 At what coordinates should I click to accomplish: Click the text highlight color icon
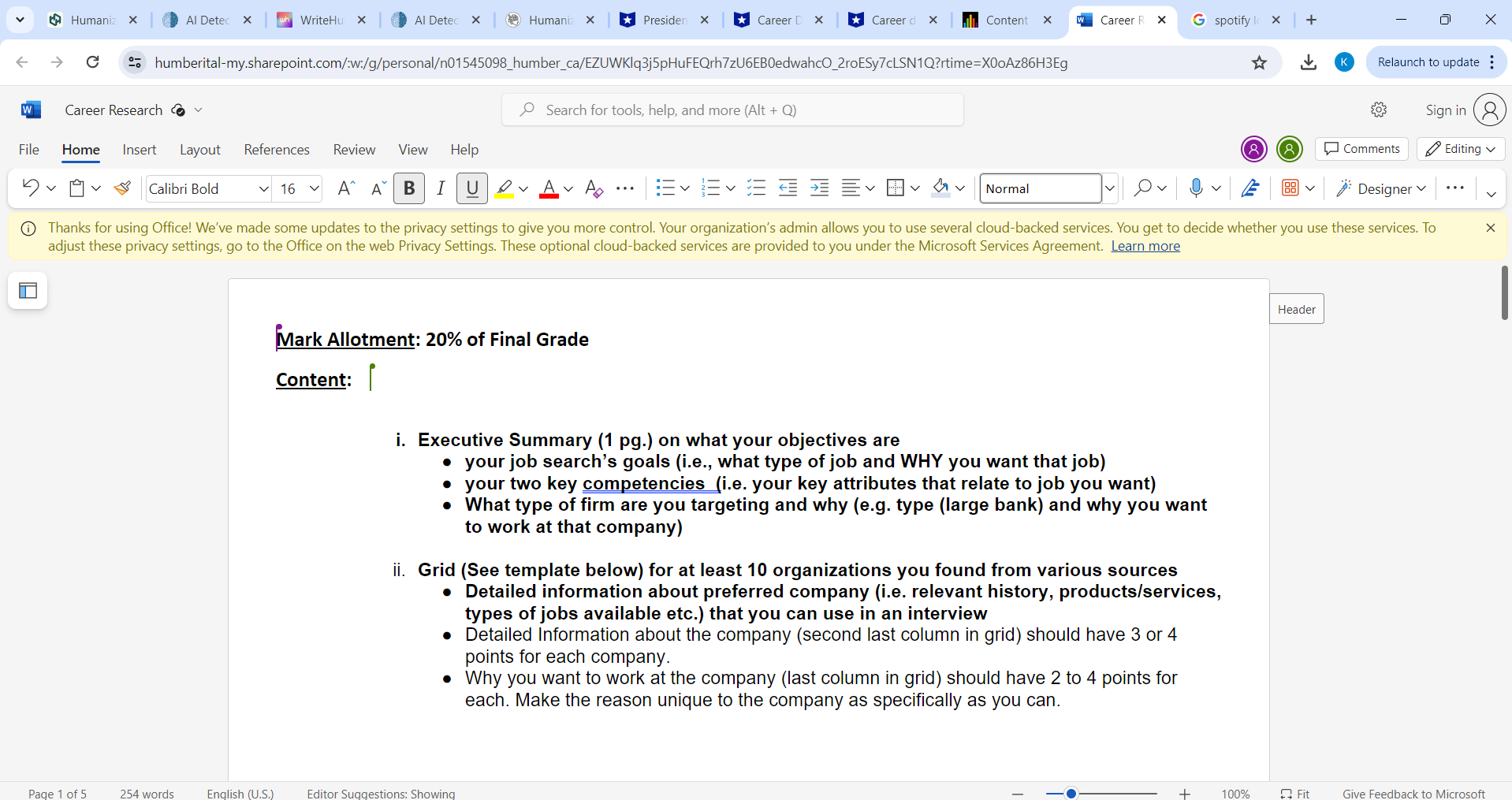(504, 188)
